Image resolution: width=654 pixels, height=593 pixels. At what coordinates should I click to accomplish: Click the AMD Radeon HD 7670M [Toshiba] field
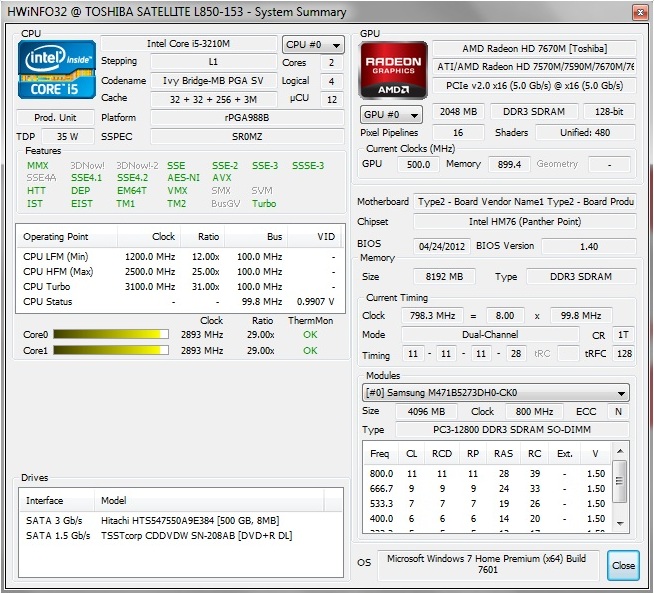click(x=534, y=48)
